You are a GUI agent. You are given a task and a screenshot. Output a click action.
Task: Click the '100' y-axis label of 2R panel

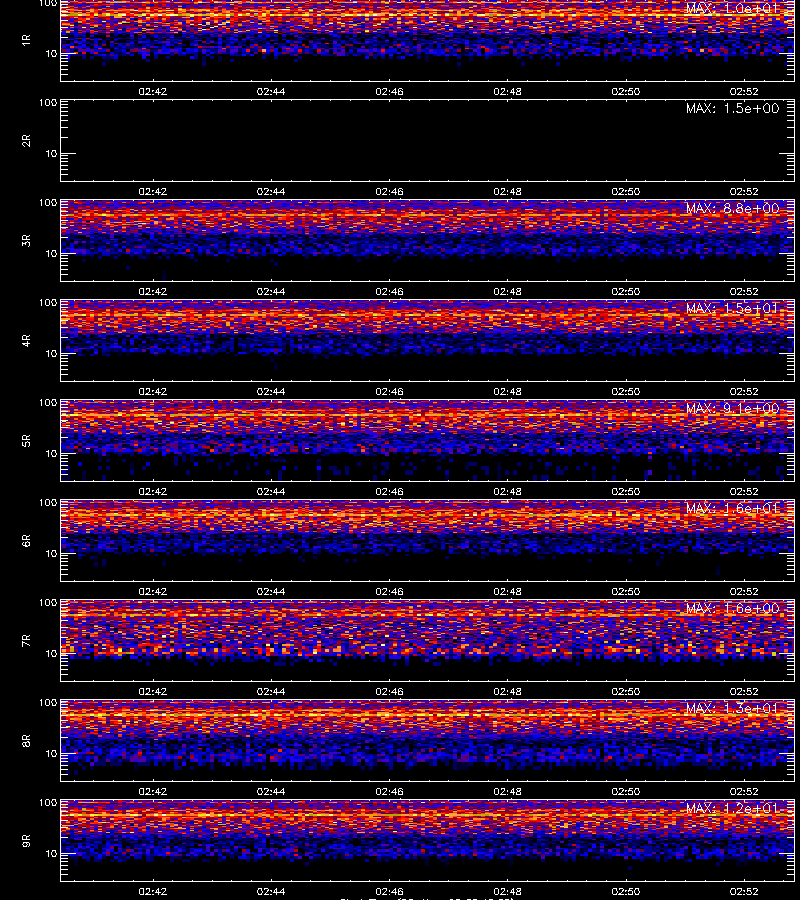click(48, 103)
